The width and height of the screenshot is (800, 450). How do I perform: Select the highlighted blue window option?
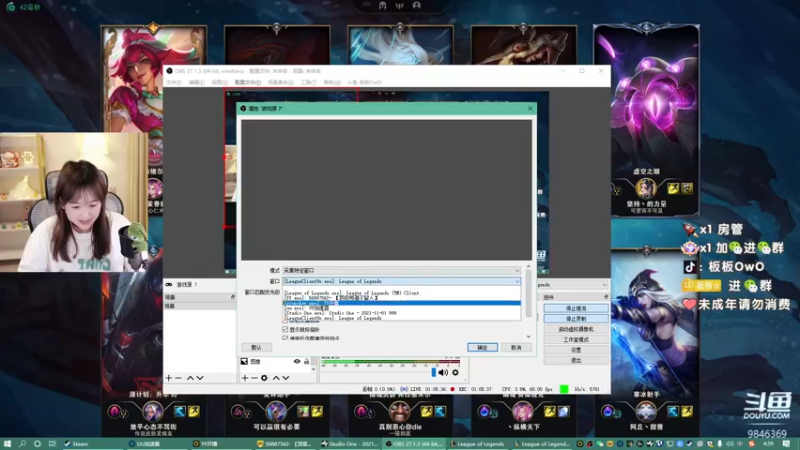[402, 303]
